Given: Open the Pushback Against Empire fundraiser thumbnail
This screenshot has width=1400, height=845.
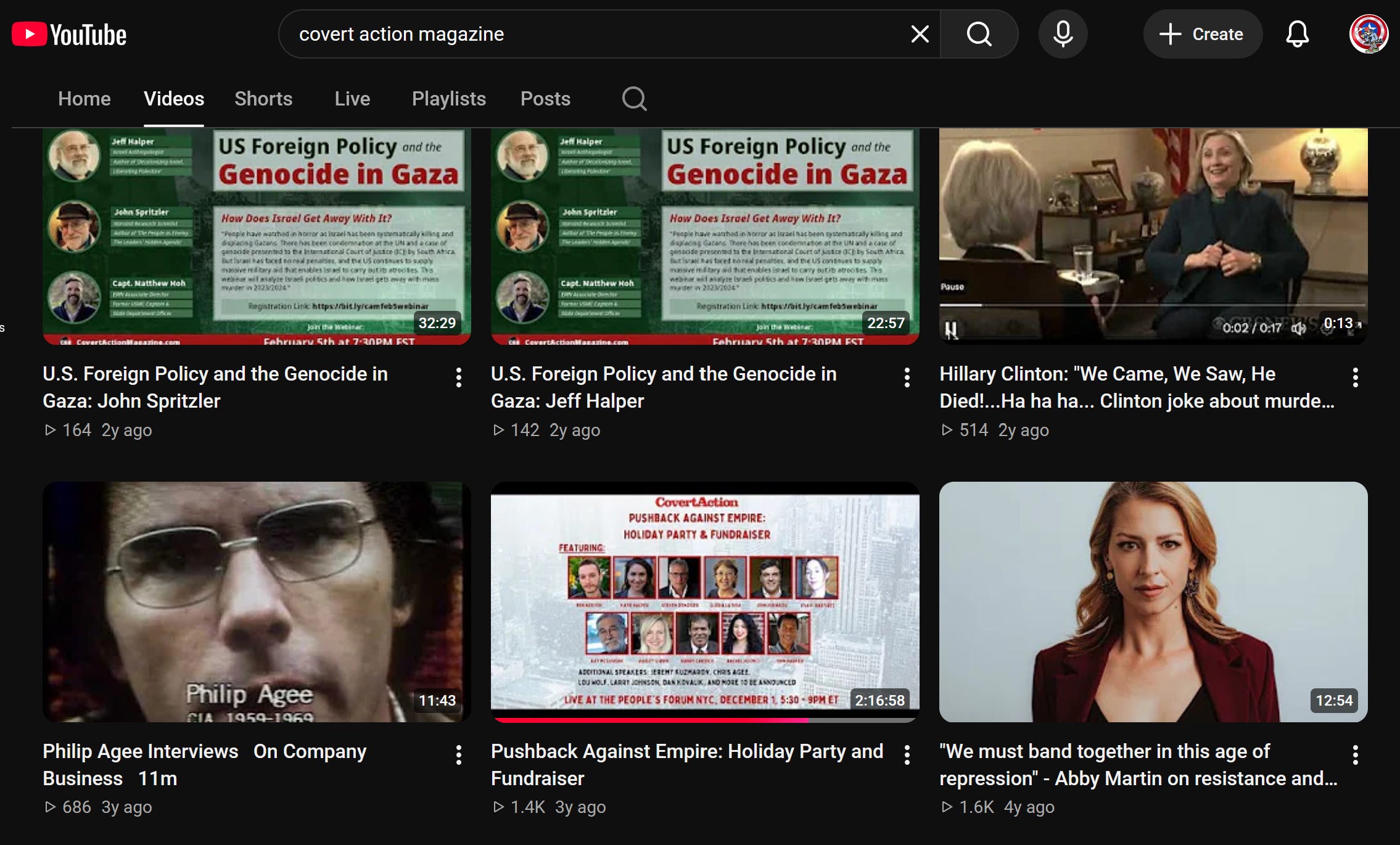Looking at the screenshot, I should [705, 602].
